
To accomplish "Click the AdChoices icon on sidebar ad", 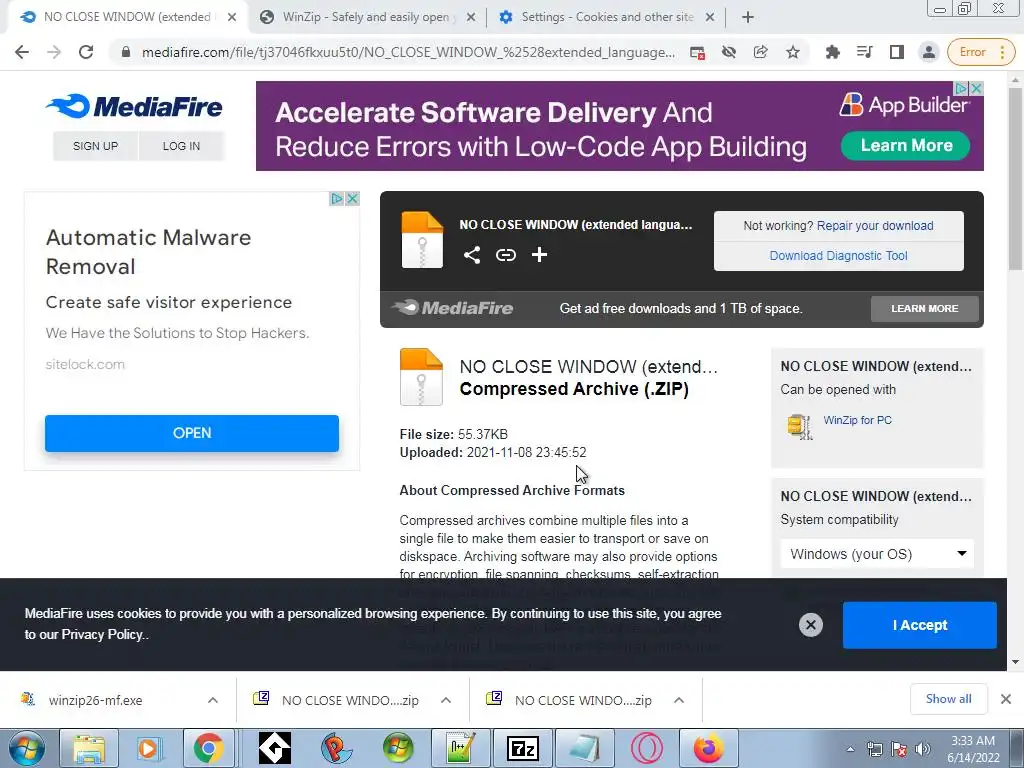I will (336, 199).
